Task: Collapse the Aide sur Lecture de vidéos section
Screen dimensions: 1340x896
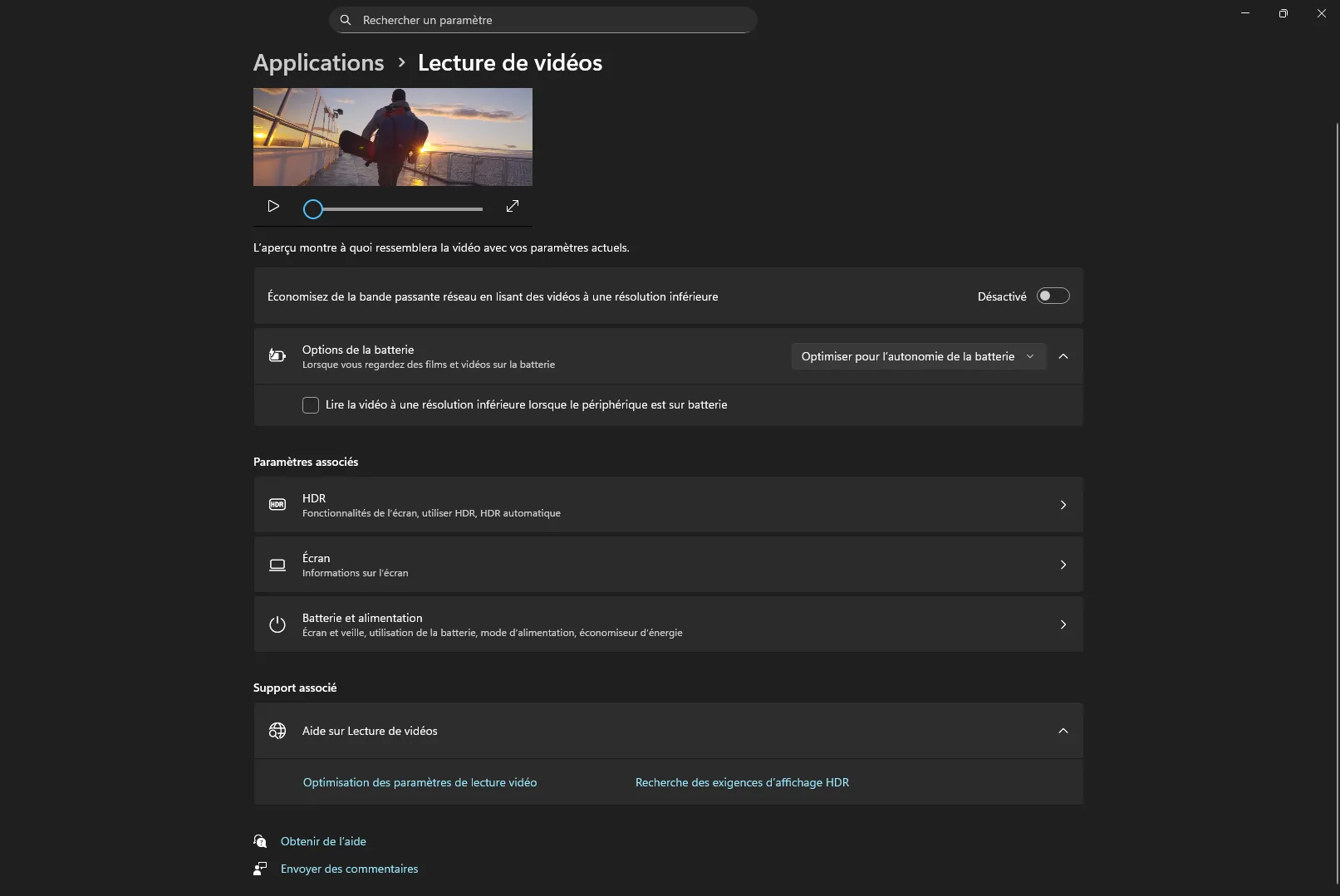Action: (x=1063, y=731)
